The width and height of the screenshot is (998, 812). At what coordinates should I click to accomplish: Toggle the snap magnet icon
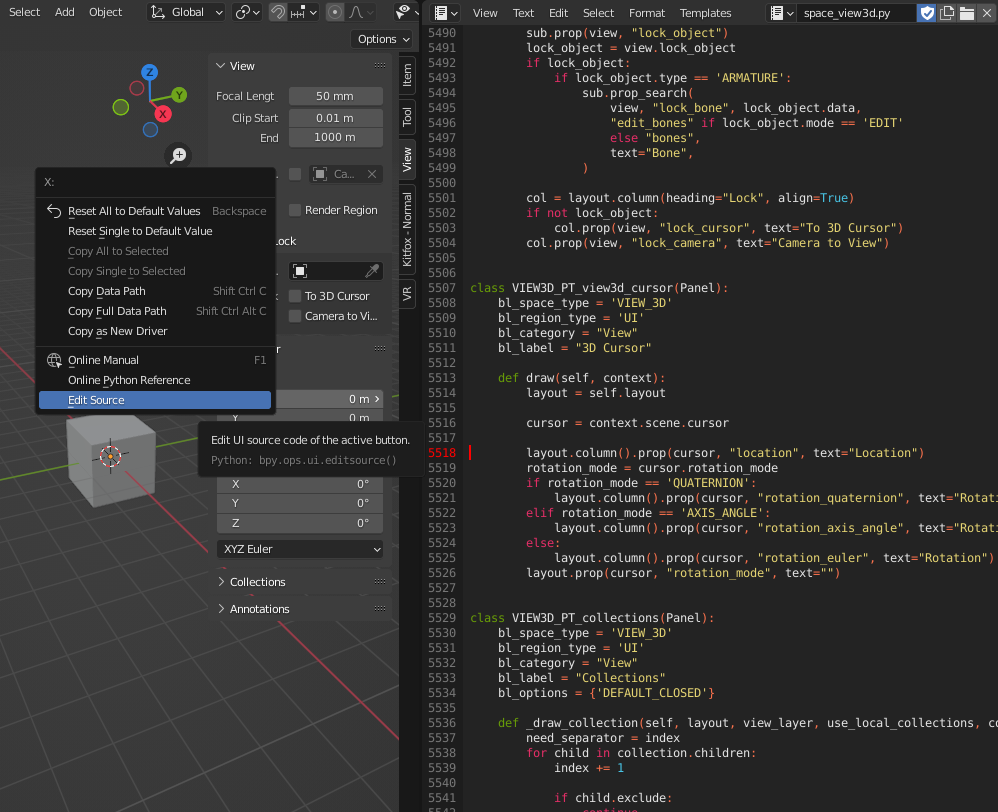[x=278, y=12]
